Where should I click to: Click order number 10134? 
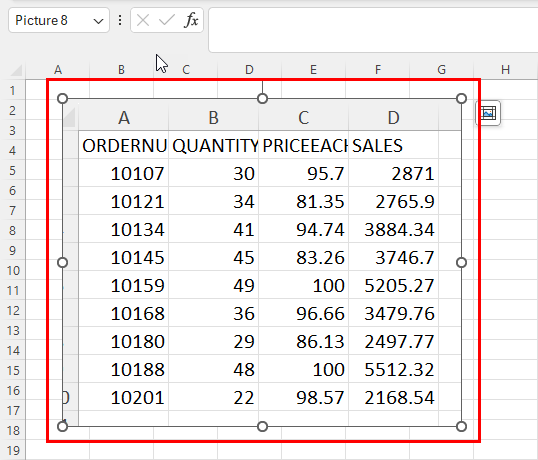coord(138,229)
